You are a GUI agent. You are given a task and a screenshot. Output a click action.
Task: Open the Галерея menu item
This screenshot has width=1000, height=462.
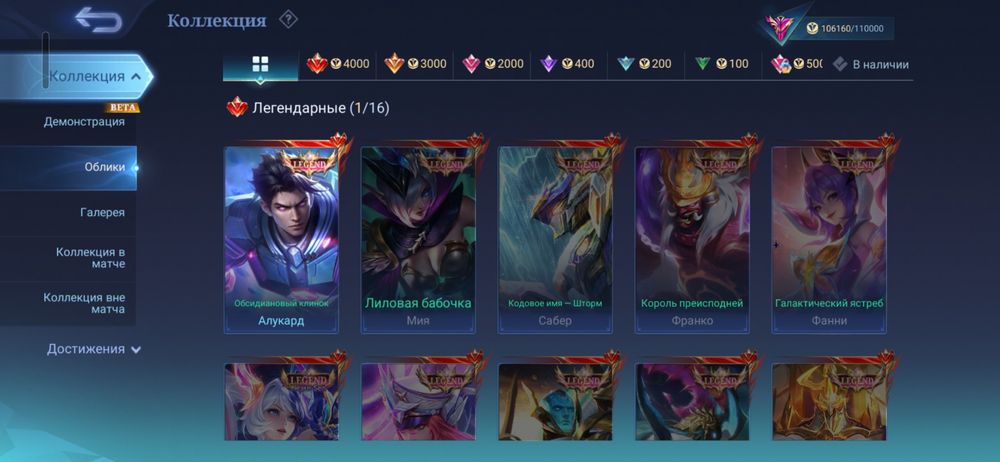pyautogui.click(x=103, y=212)
